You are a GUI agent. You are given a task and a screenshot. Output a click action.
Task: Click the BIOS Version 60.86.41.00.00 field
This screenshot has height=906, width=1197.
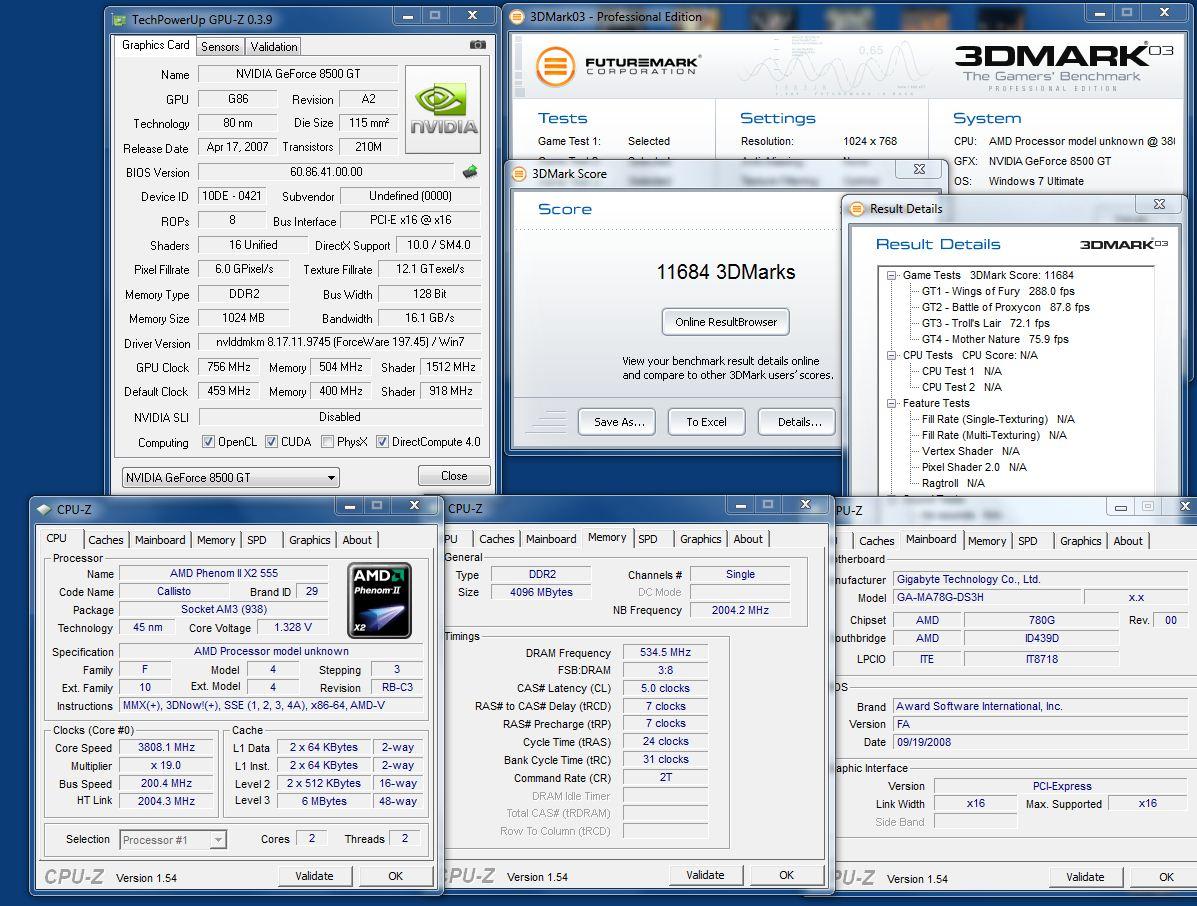326,172
